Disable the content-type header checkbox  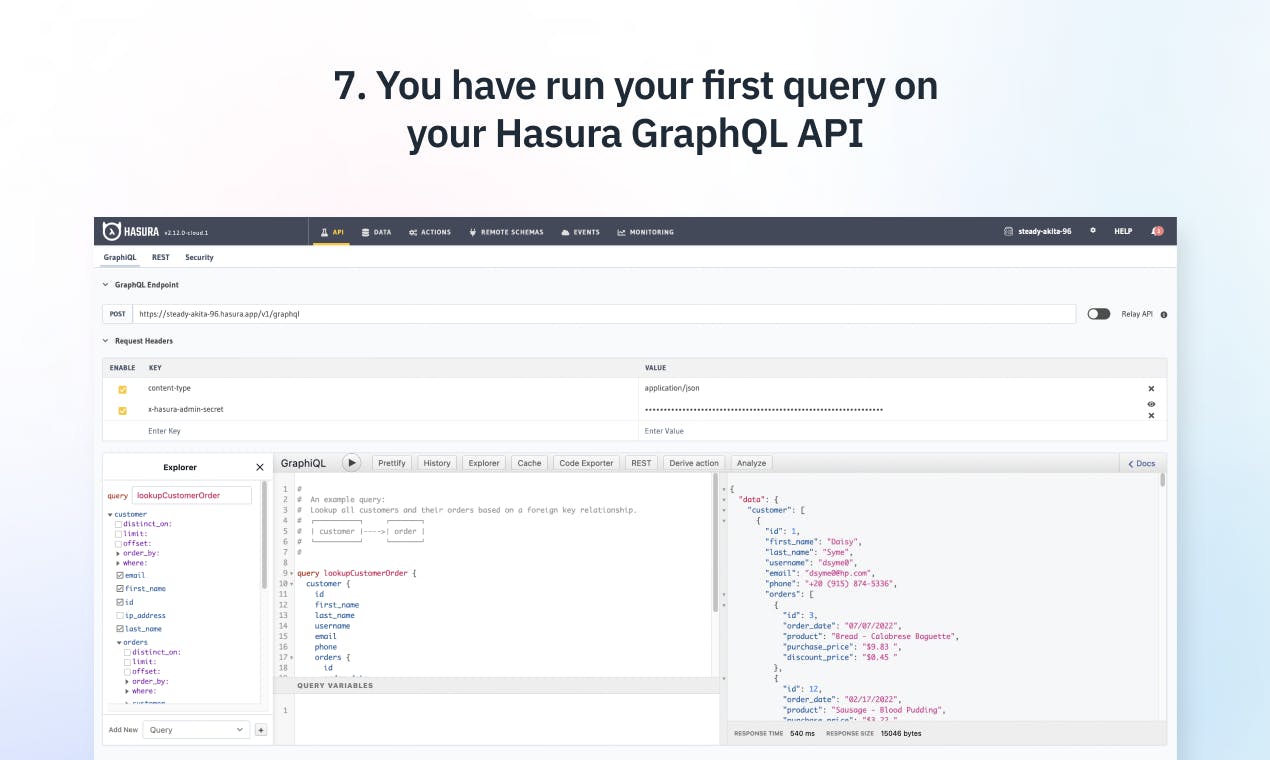(123, 388)
